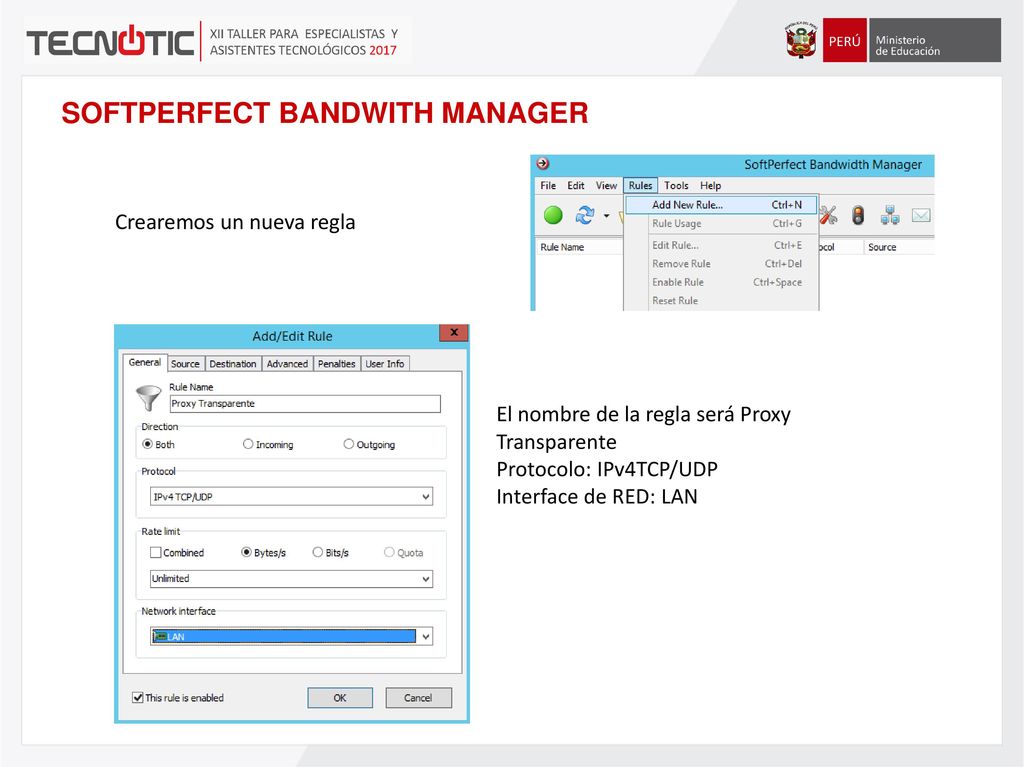
Task: Open the Unlimited rate limit dropdown
Action: click(291, 579)
